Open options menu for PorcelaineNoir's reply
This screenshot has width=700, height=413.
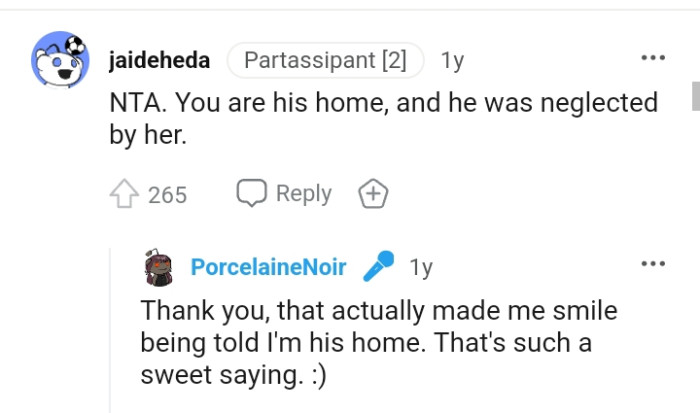coord(653,263)
